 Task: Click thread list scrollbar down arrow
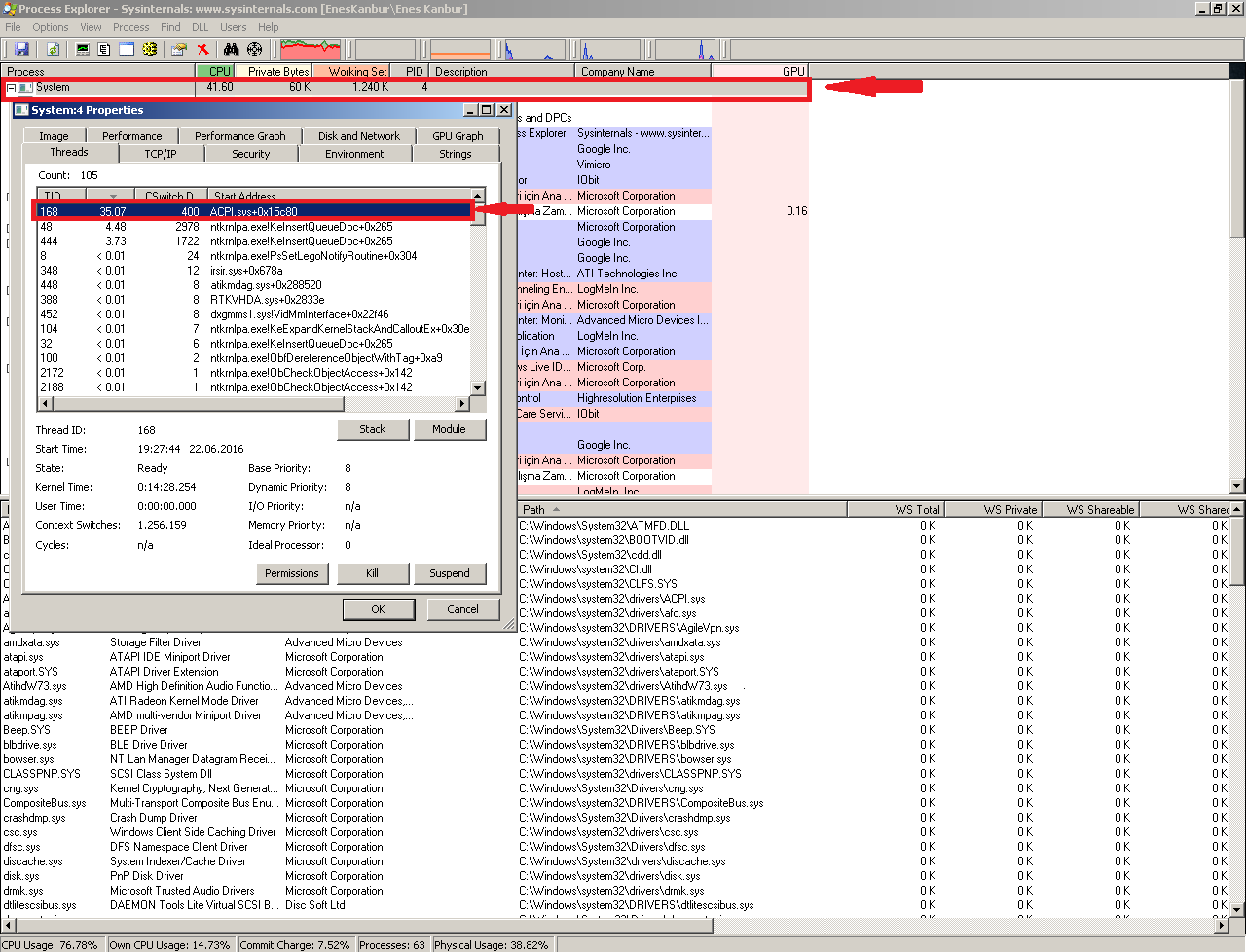[477, 387]
